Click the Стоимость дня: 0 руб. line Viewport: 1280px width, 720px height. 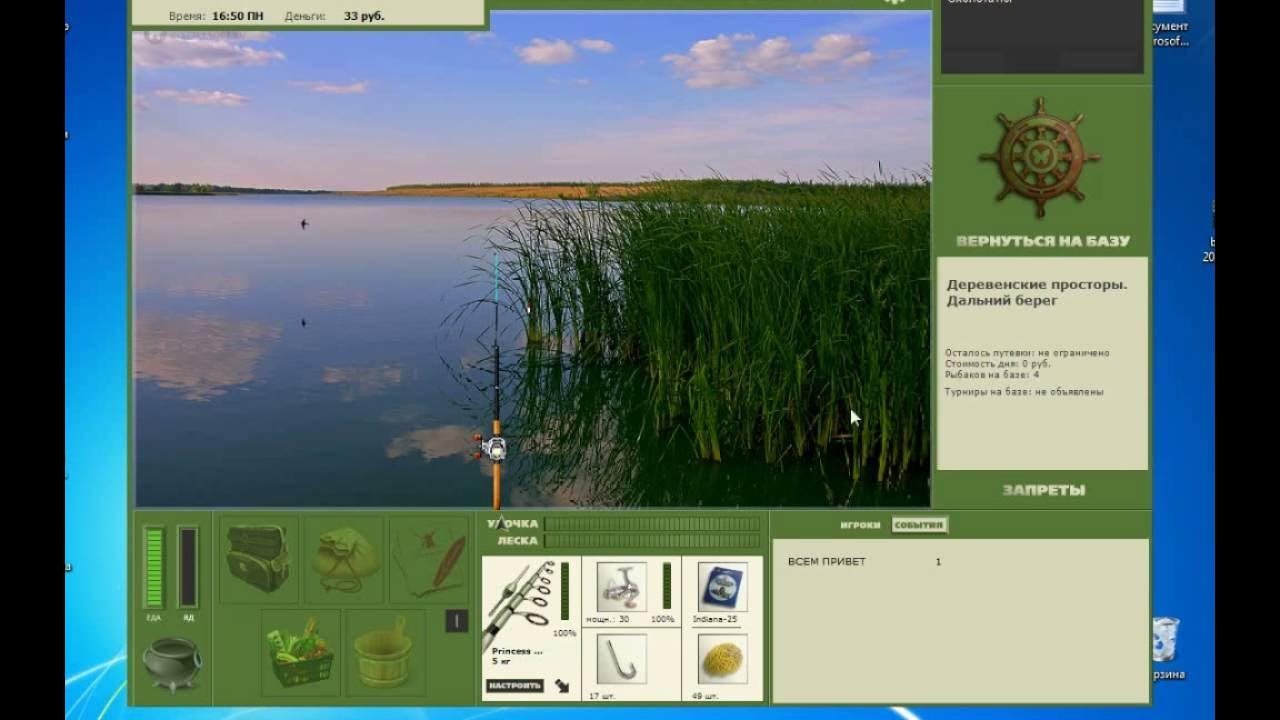[x=998, y=364]
